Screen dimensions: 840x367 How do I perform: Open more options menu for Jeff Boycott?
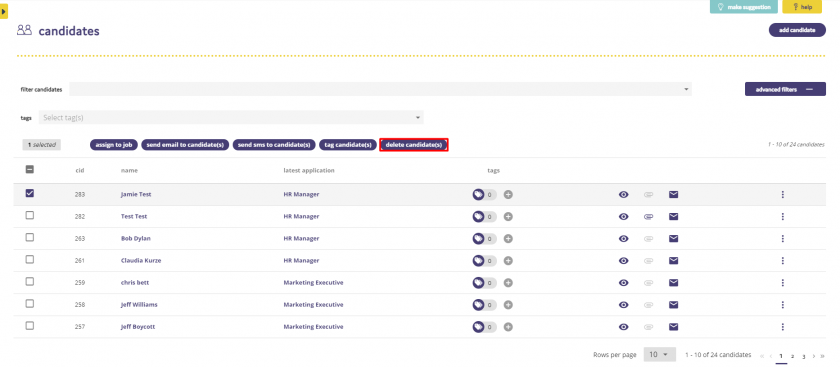click(x=783, y=326)
